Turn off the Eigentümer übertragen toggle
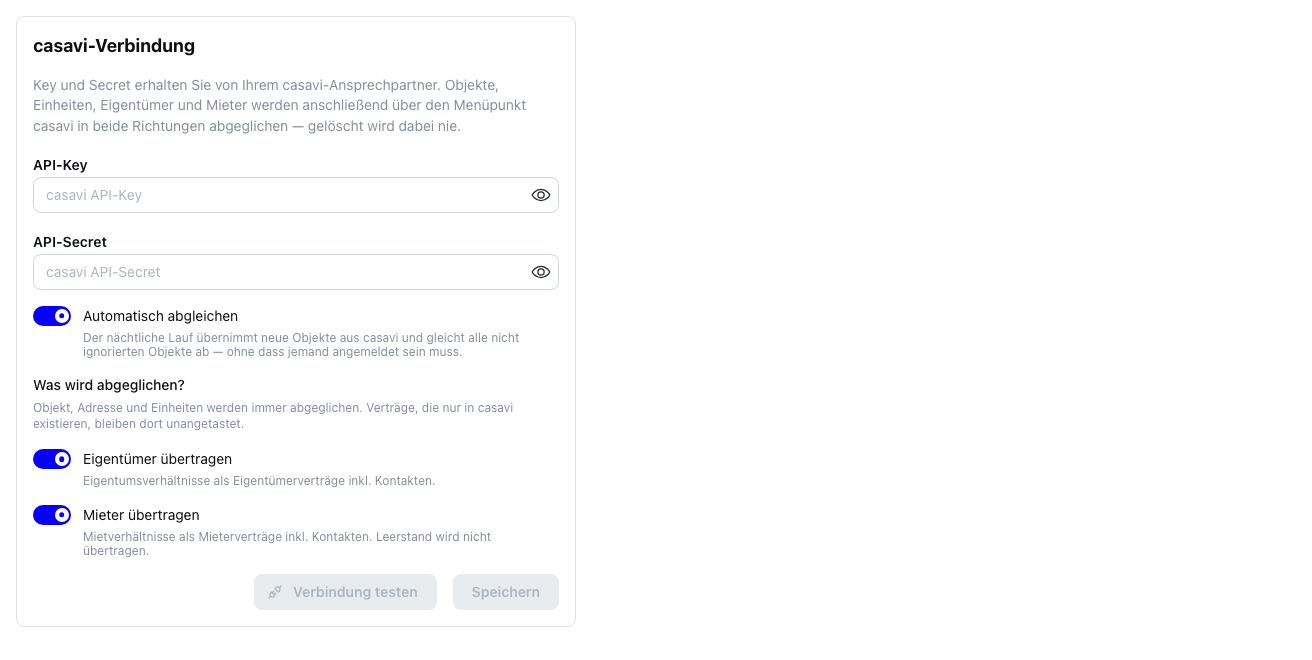Screen dimensions: 1312x660 [x=52, y=459]
